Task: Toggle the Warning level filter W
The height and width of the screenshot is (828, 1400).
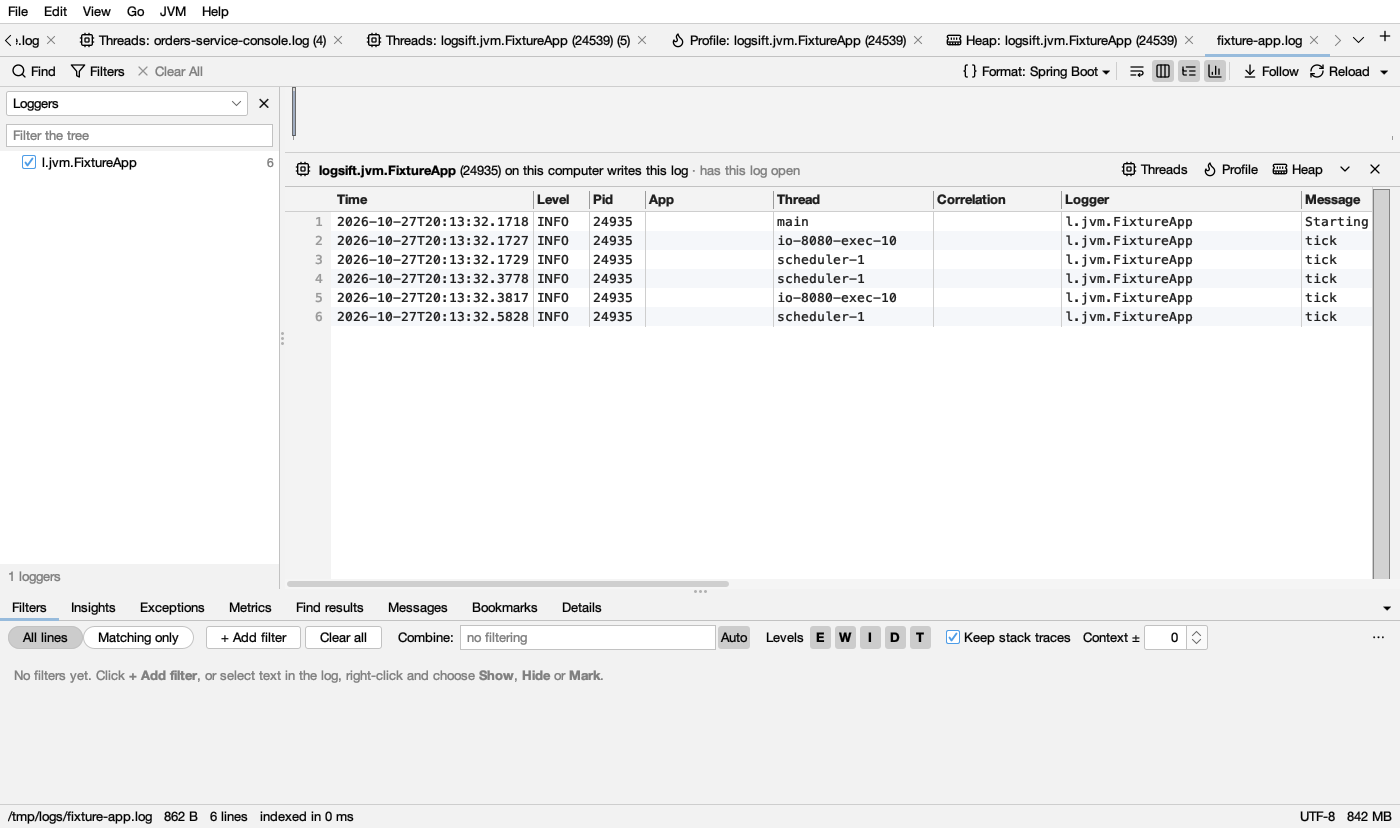Action: [x=845, y=638]
